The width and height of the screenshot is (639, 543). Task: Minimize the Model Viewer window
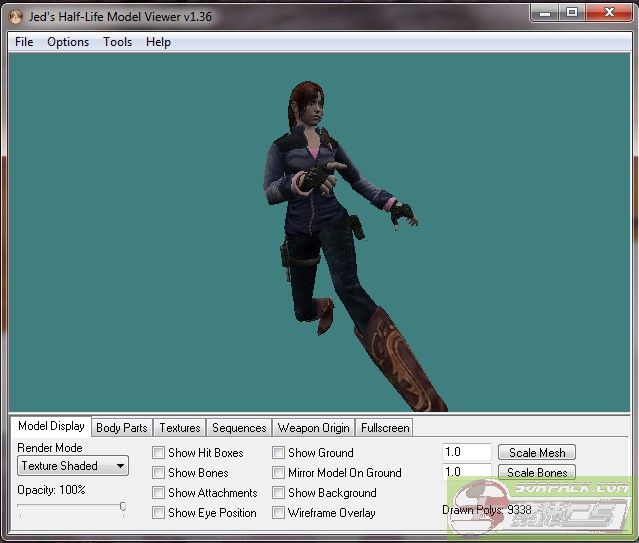544,13
